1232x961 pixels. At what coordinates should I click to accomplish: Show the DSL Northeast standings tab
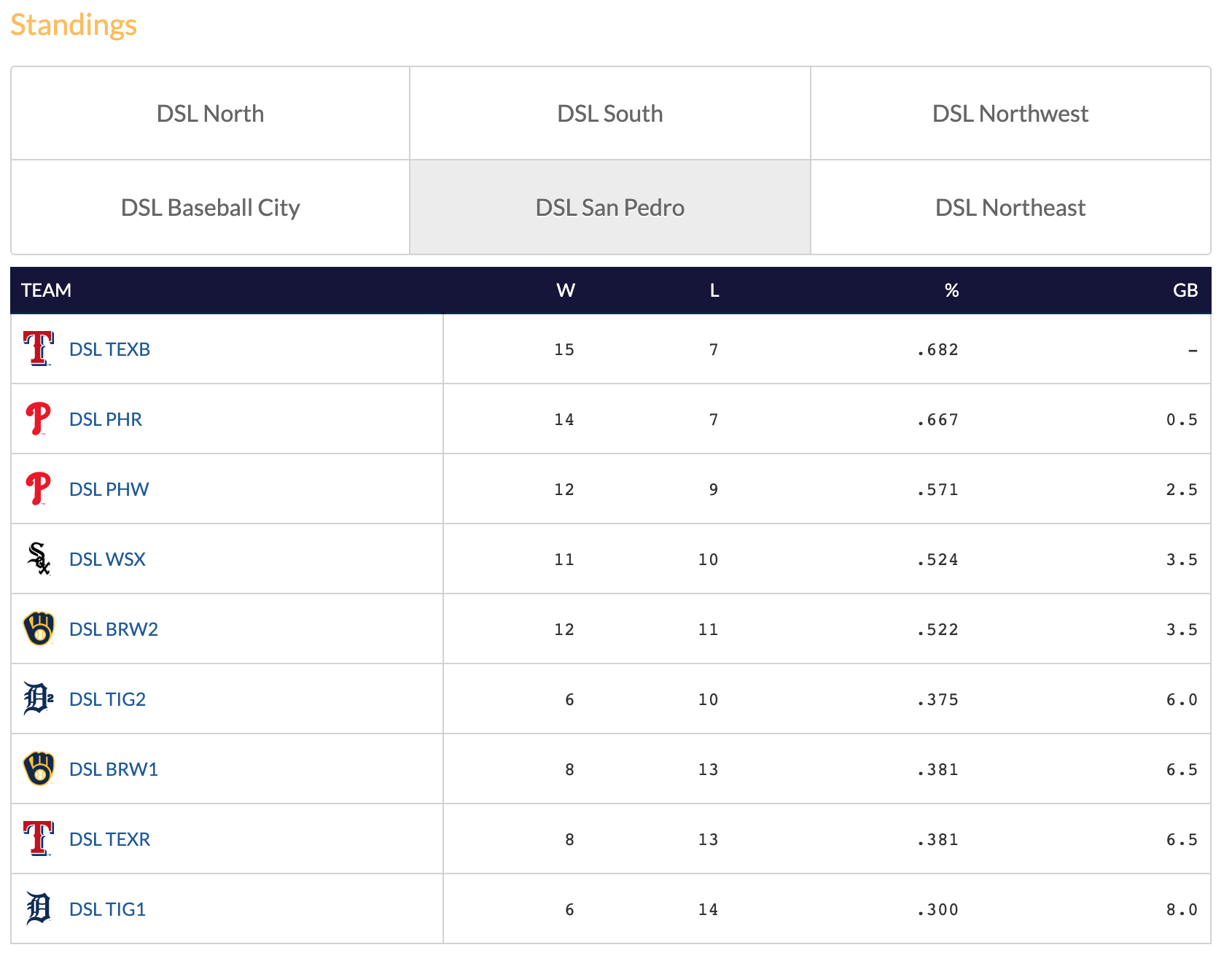(x=1010, y=208)
